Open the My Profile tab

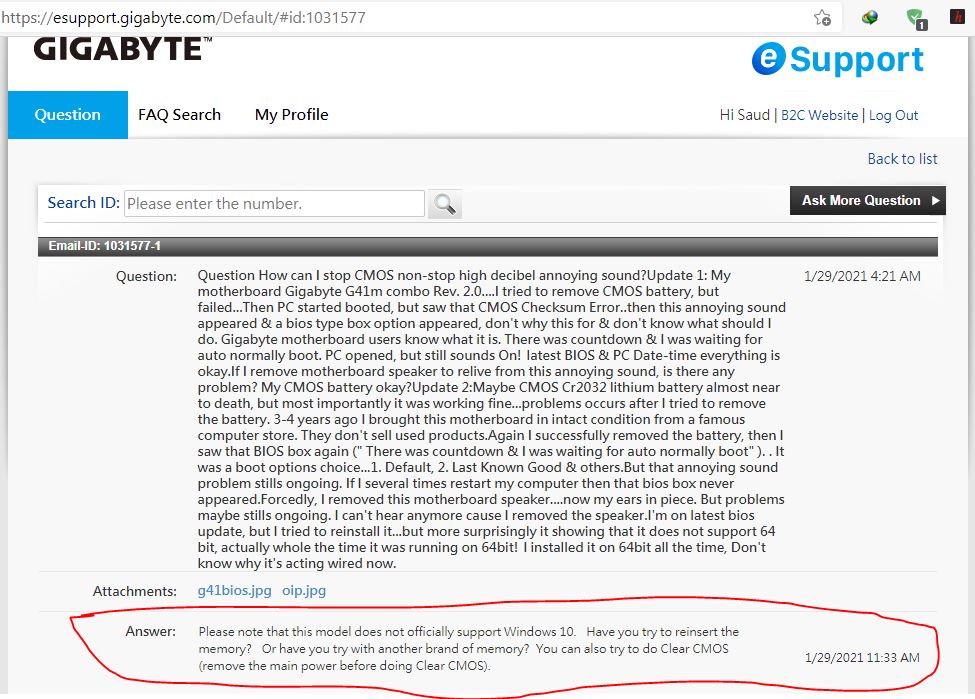point(292,115)
